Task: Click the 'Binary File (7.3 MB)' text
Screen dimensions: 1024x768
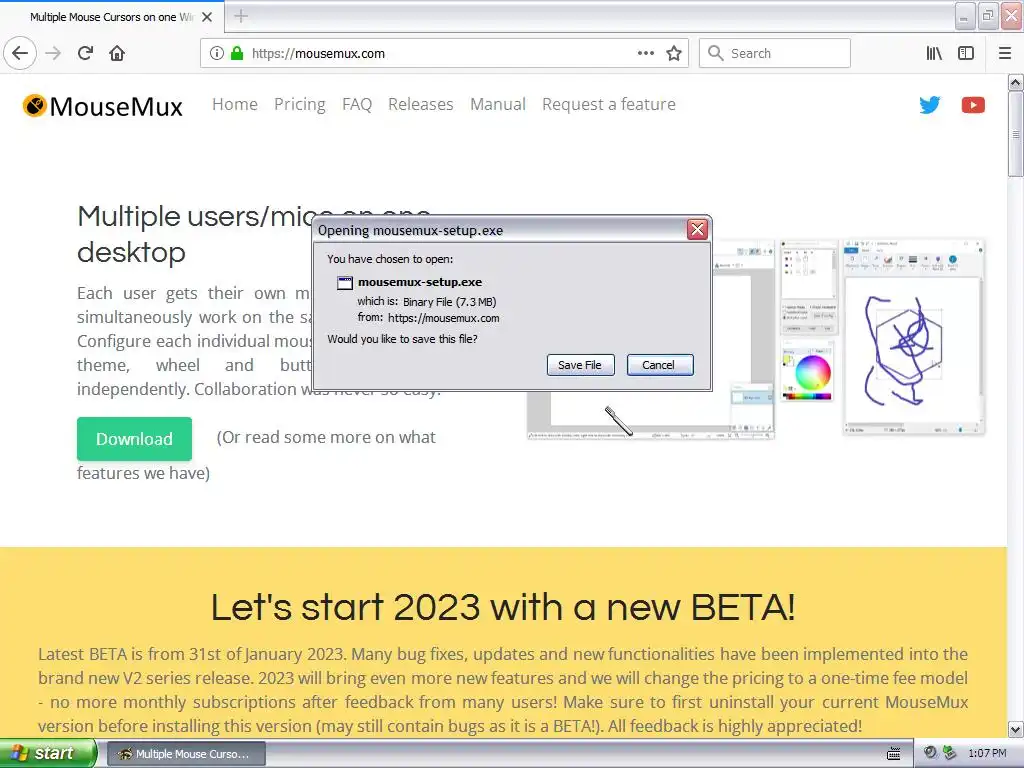Action: coord(449,302)
